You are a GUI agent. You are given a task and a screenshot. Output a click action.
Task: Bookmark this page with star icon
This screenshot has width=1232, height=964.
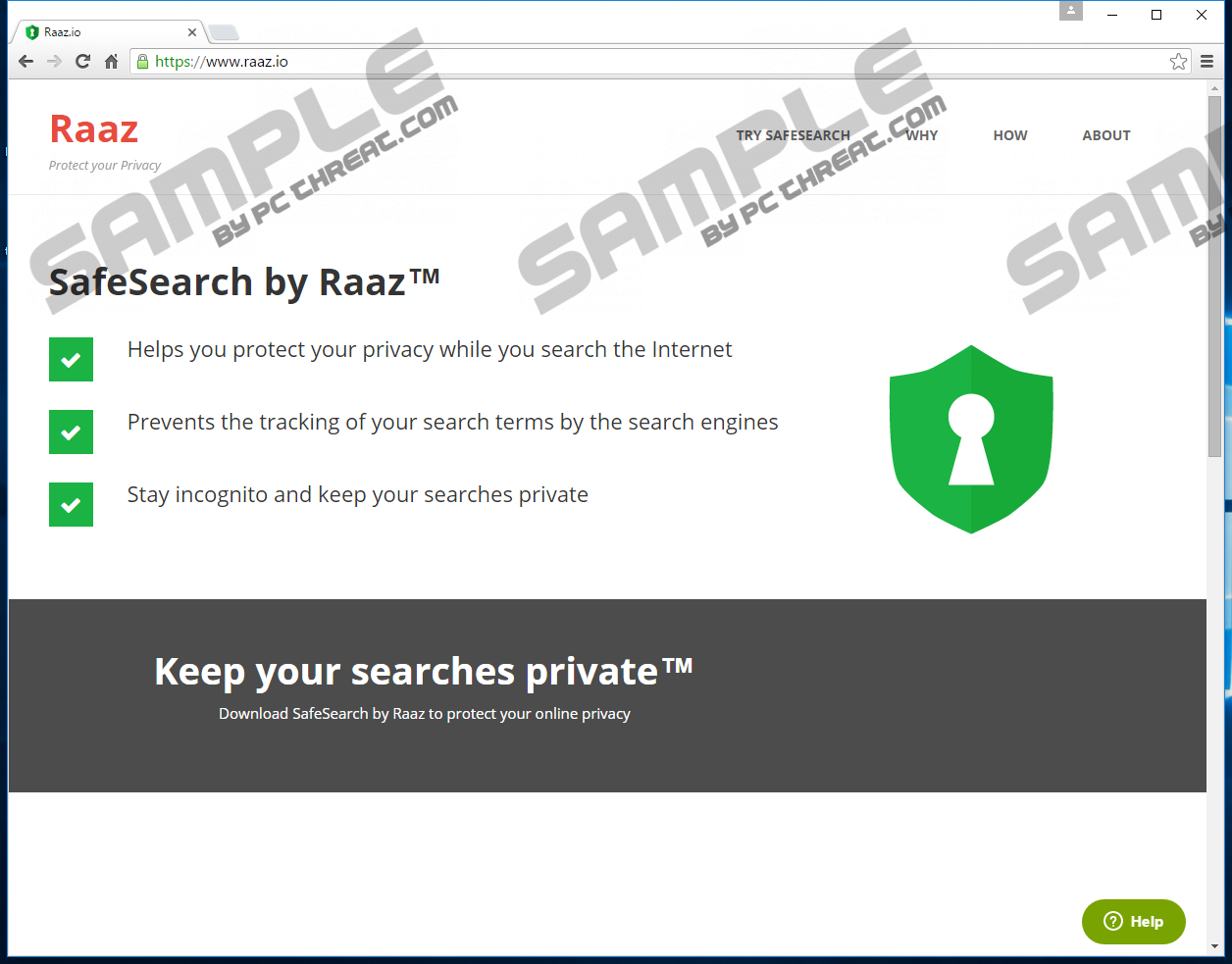pyautogui.click(x=1178, y=62)
